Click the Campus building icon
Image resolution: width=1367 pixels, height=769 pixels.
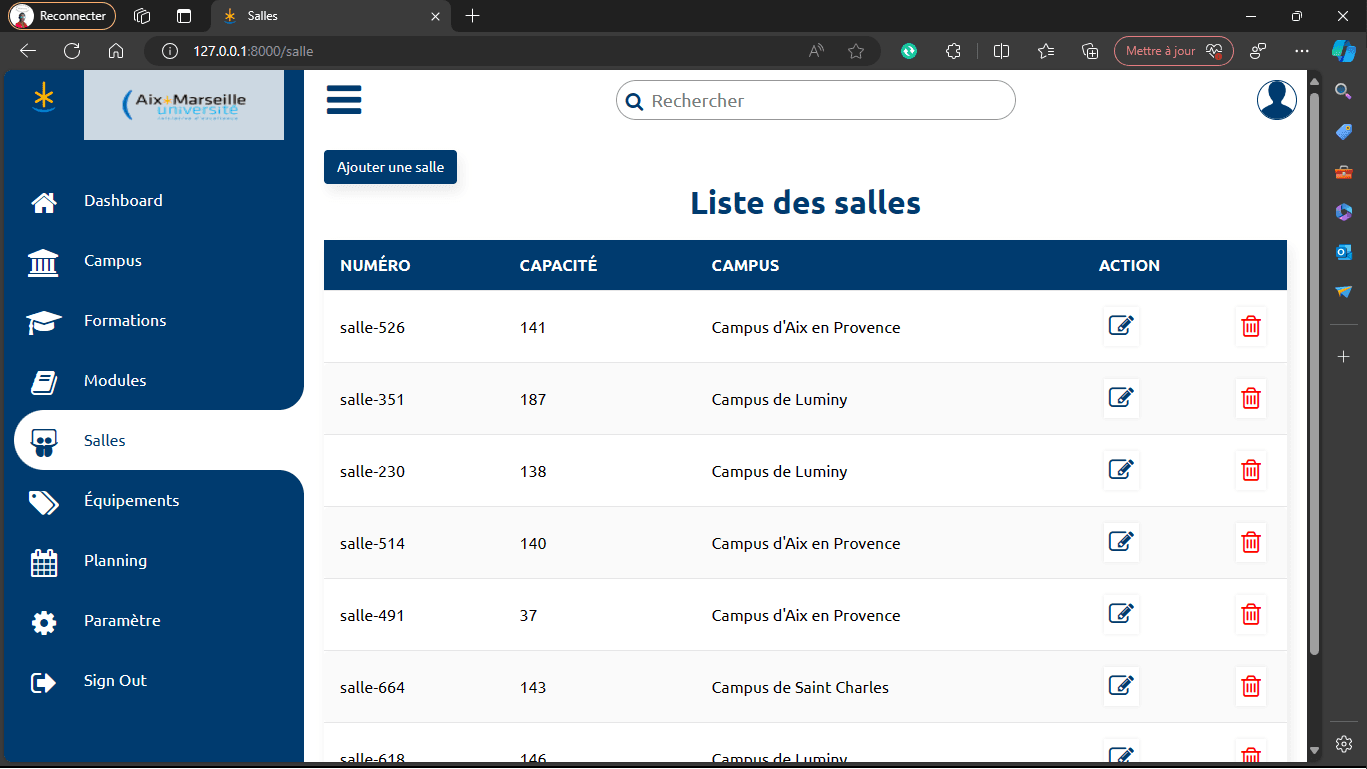coord(44,262)
